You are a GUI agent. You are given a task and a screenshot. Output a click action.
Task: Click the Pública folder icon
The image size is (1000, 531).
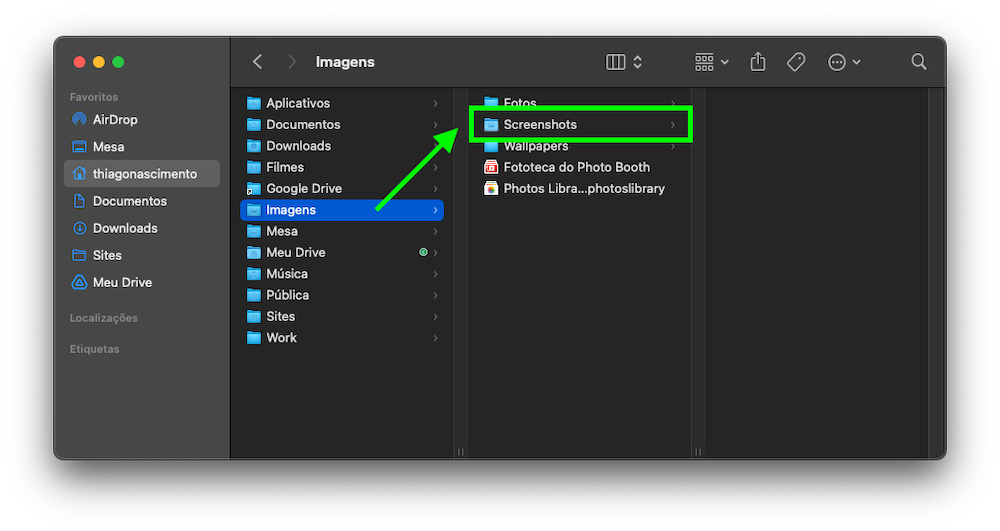pyautogui.click(x=254, y=295)
